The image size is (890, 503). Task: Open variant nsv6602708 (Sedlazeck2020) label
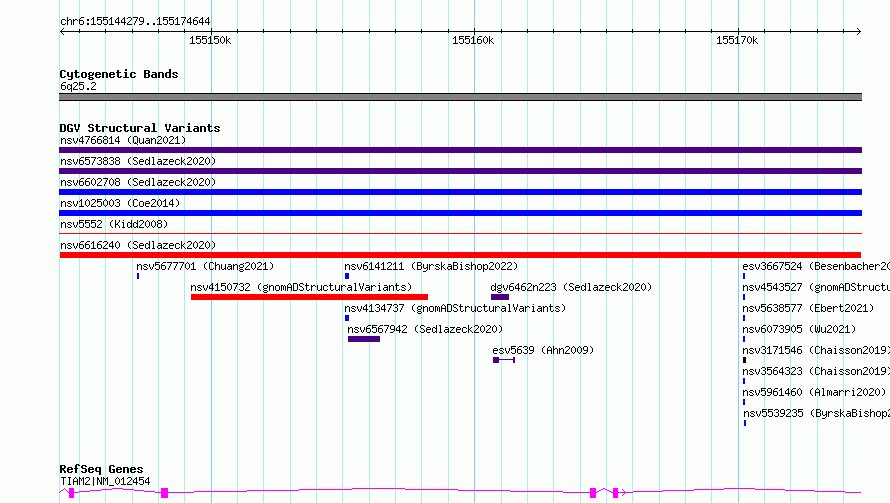click(138, 182)
